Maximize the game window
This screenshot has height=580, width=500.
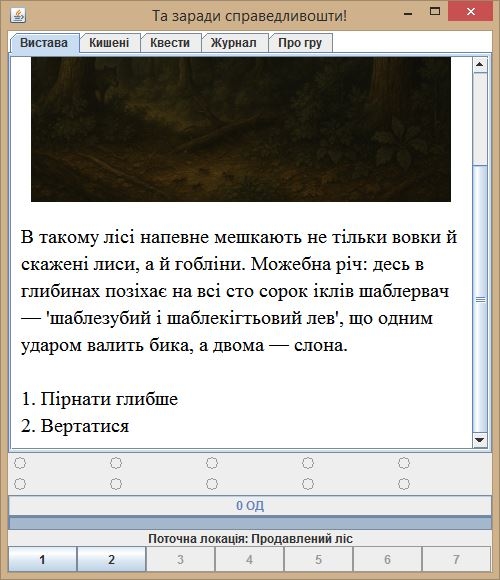click(435, 11)
